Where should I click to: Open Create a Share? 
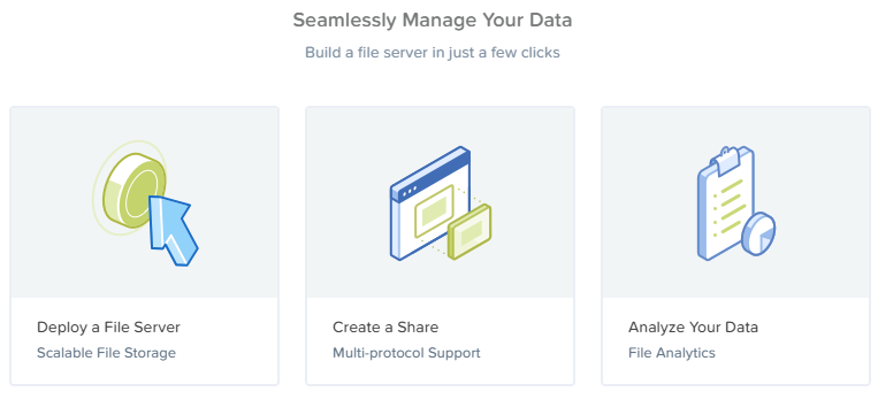[x=386, y=327]
